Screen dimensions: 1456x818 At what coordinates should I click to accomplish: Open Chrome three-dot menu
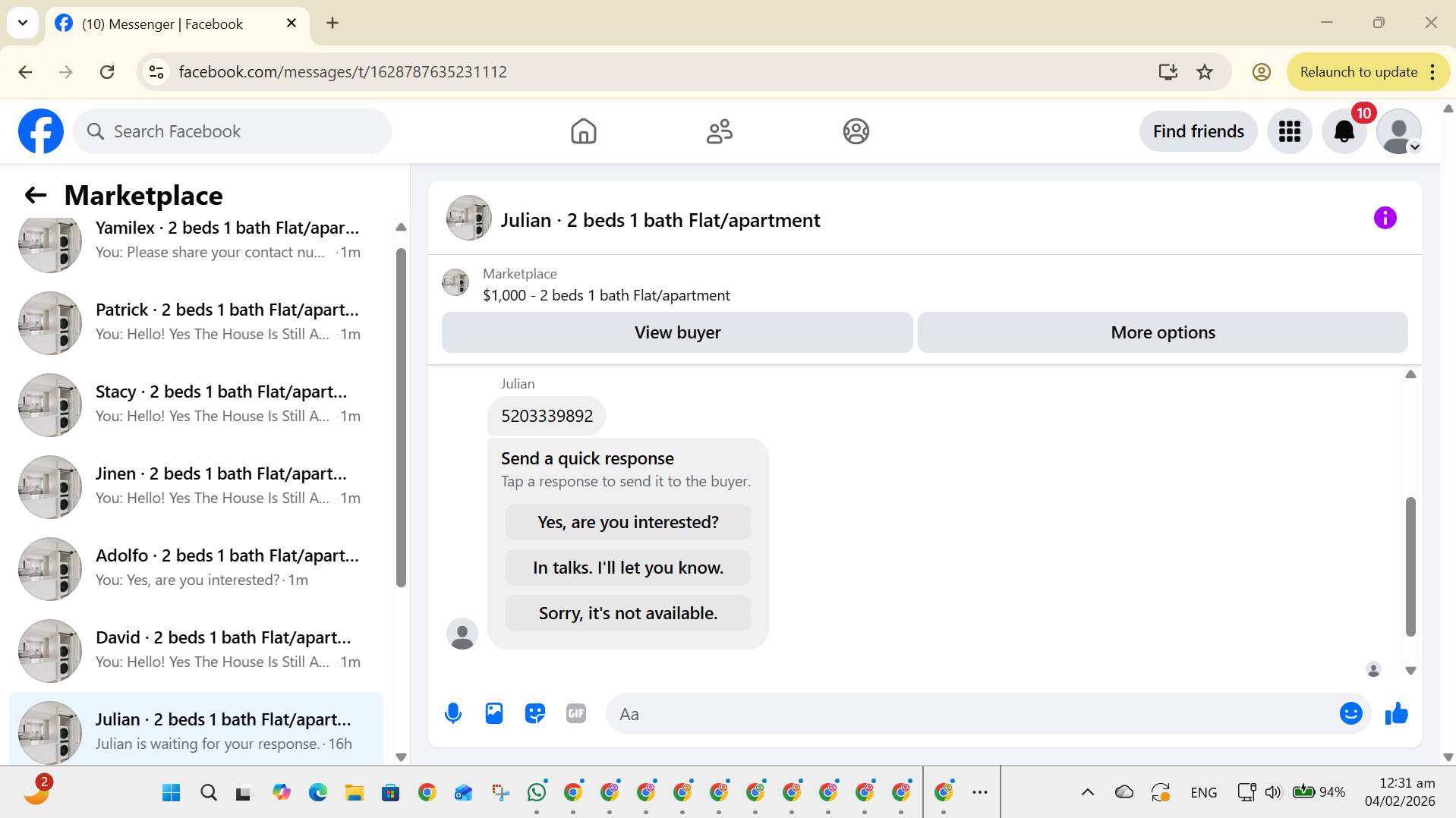point(1432,71)
